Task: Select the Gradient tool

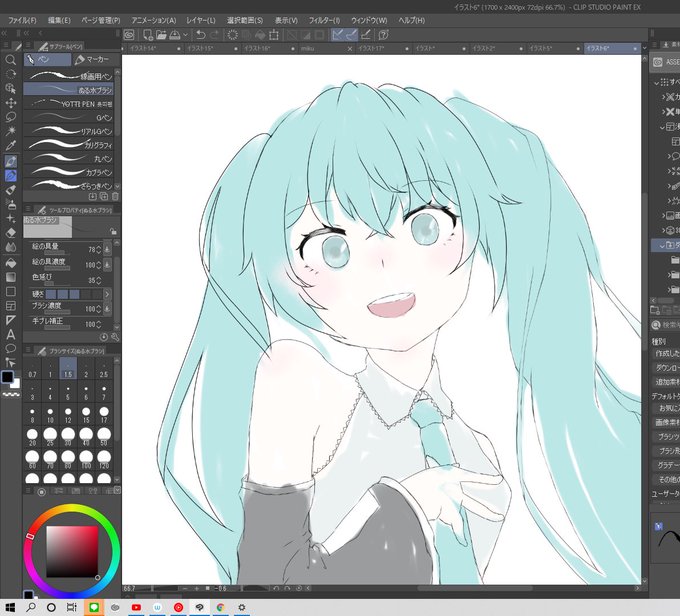Action: [11, 277]
